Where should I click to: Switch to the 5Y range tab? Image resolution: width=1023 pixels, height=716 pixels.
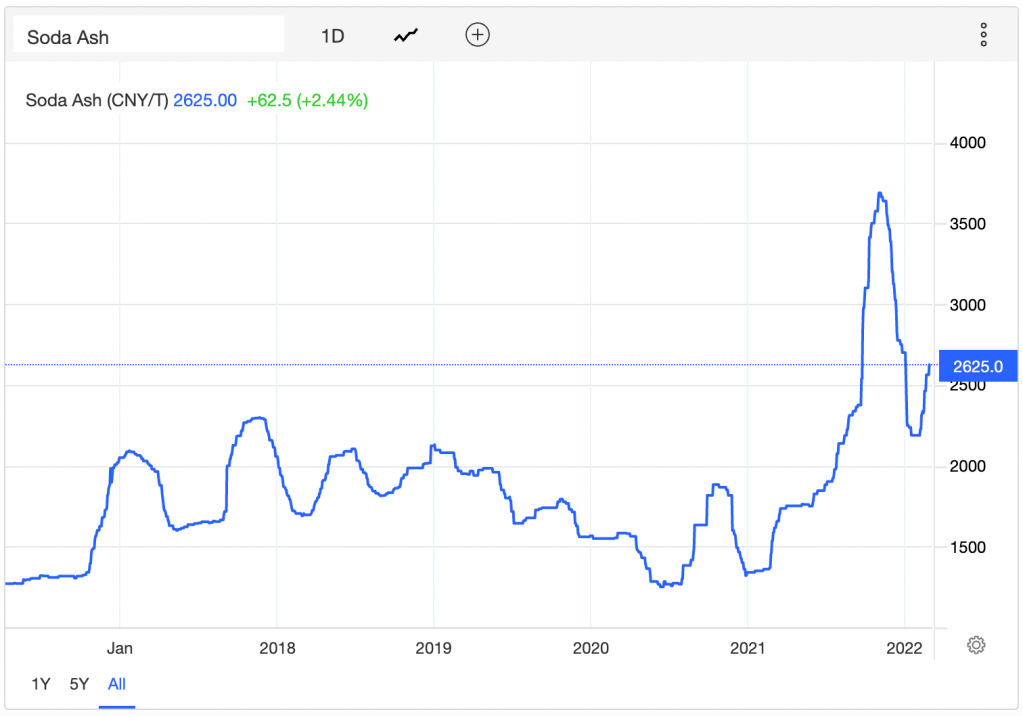pyautogui.click(x=79, y=684)
